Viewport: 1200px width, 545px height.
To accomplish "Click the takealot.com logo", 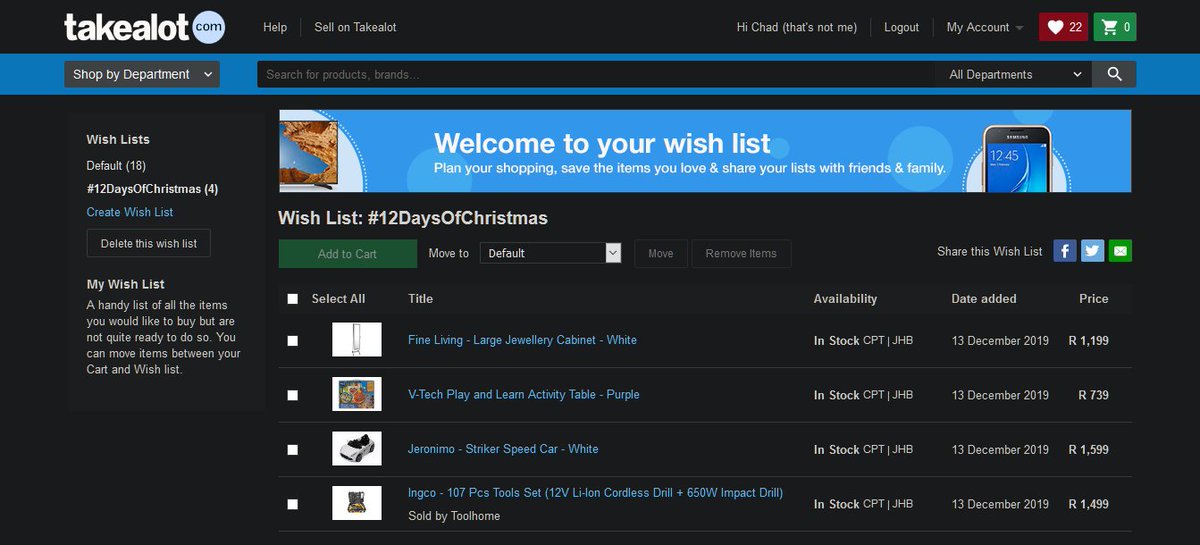I will tap(144, 27).
